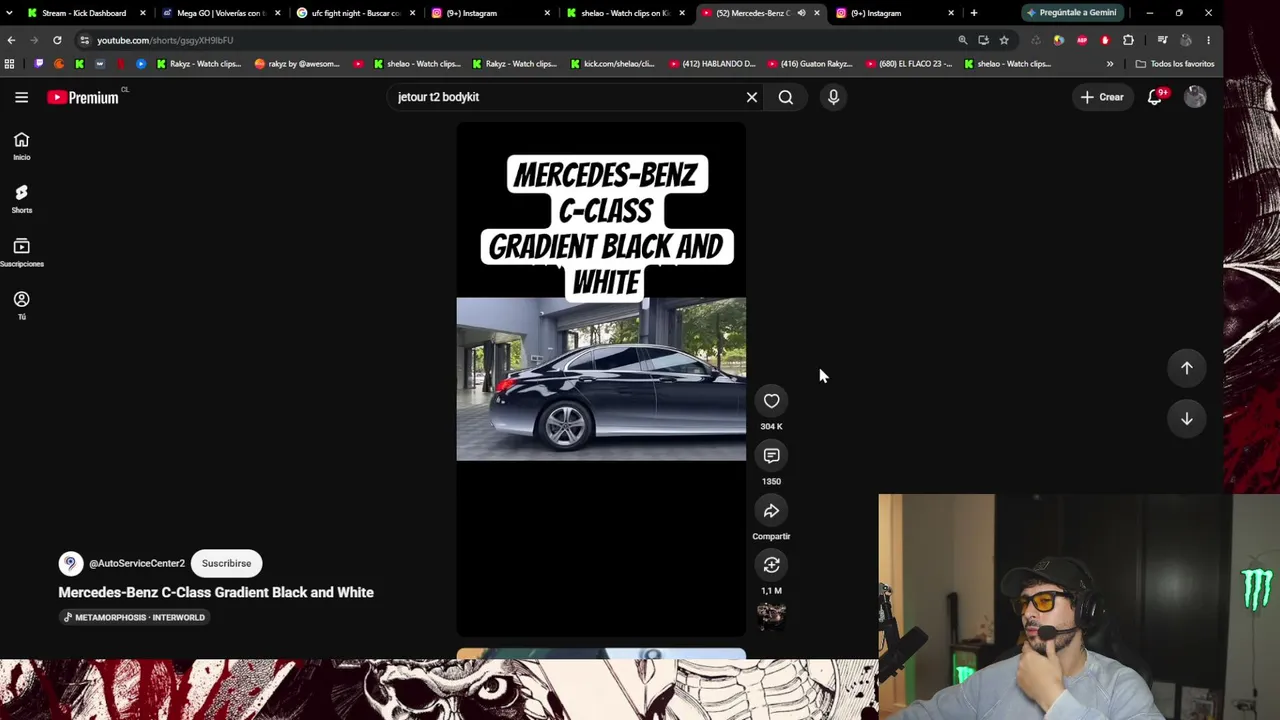This screenshot has height=720, width=1280.
Task: Switch to the Mega GO tab
Action: tap(220, 13)
